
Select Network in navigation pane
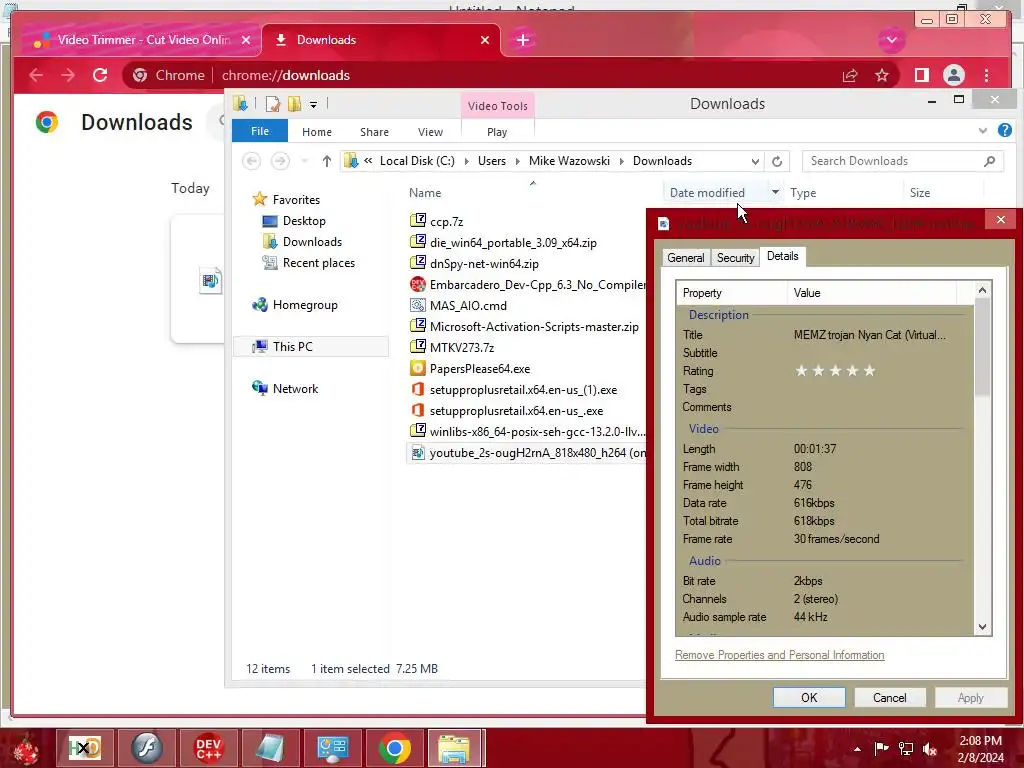pos(295,389)
